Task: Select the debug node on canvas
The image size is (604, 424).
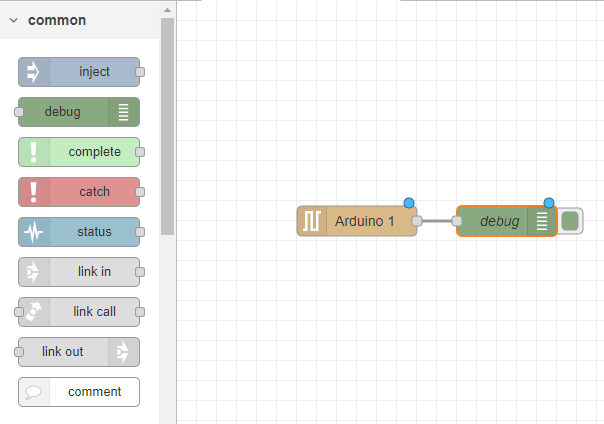Action: coord(507,221)
